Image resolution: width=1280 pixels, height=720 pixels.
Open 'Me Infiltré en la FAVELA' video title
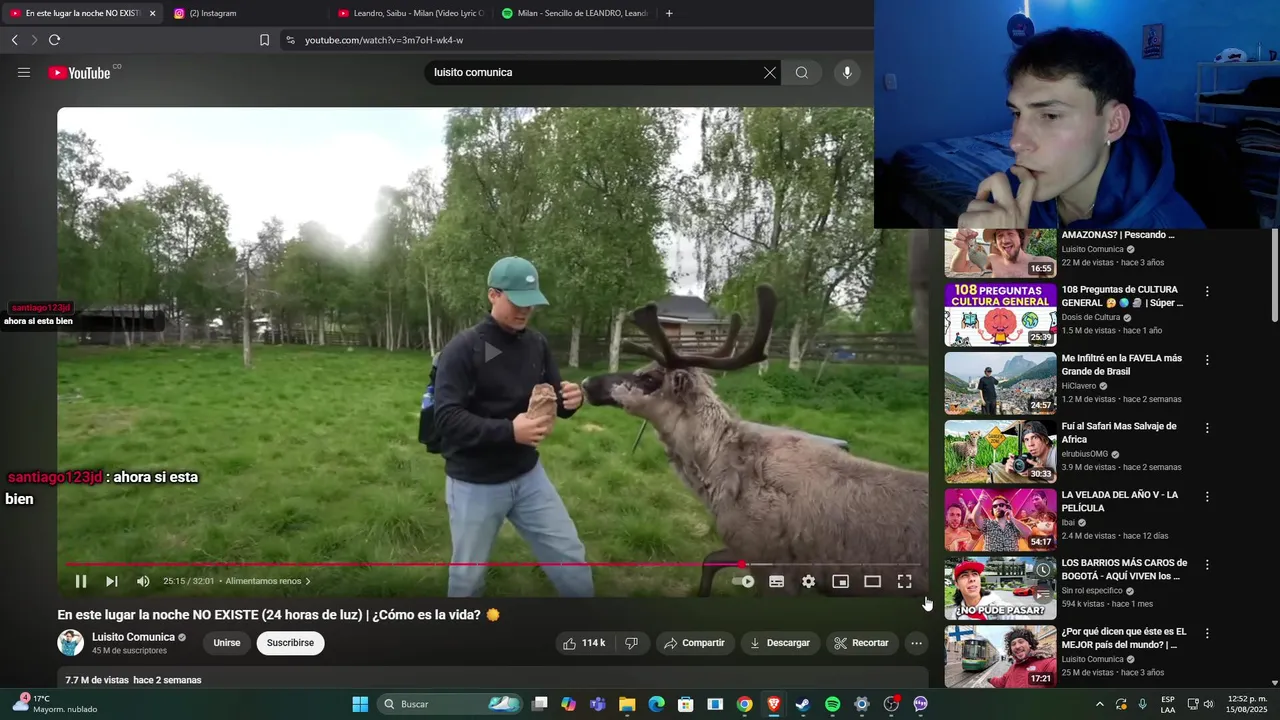1121,365
